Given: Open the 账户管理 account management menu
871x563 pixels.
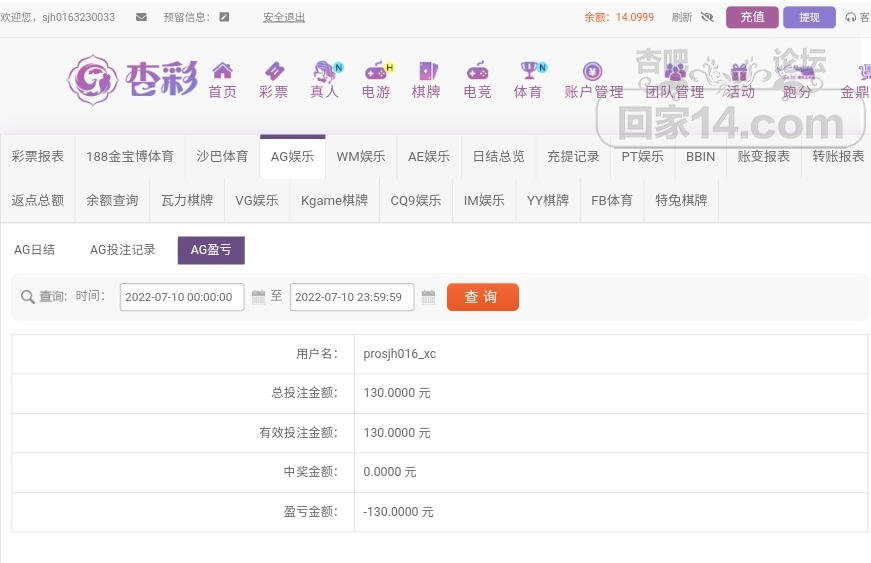Looking at the screenshot, I should 593,72.
